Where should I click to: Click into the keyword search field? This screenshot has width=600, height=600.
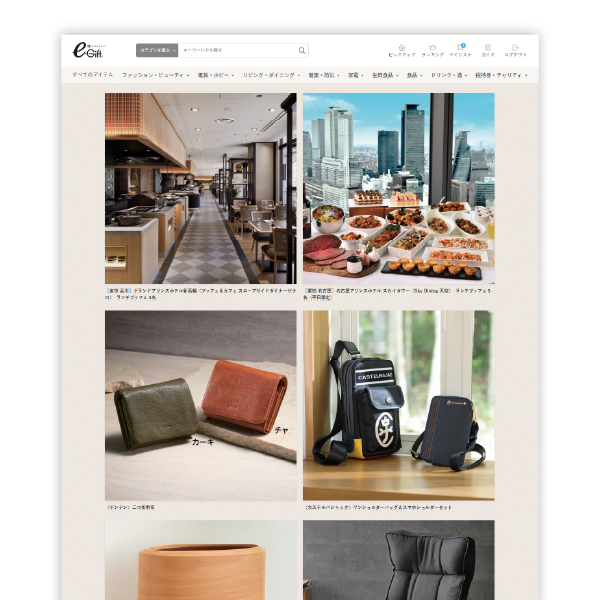click(238, 50)
